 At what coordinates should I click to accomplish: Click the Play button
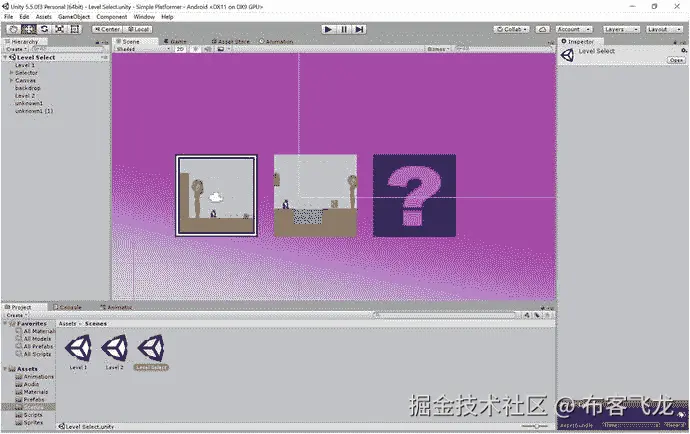[x=328, y=29]
